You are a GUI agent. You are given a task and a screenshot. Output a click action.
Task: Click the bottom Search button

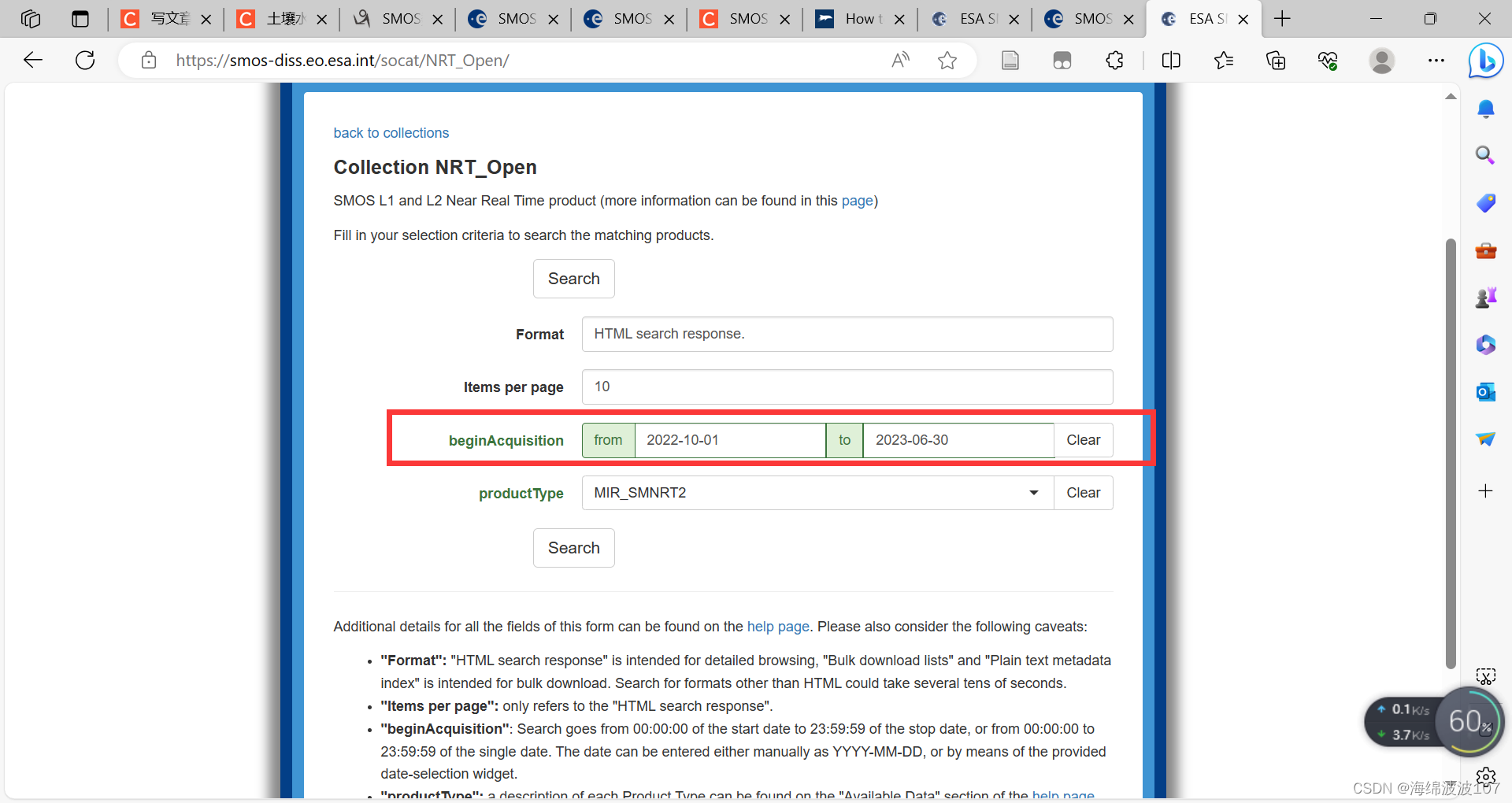[574, 548]
